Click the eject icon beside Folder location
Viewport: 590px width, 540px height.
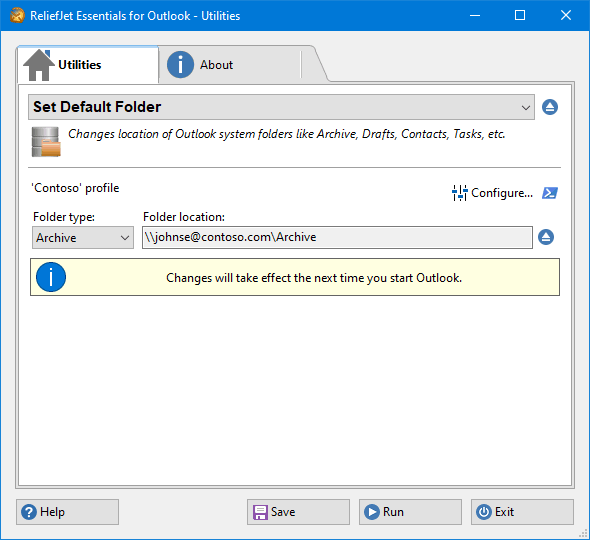point(546,237)
